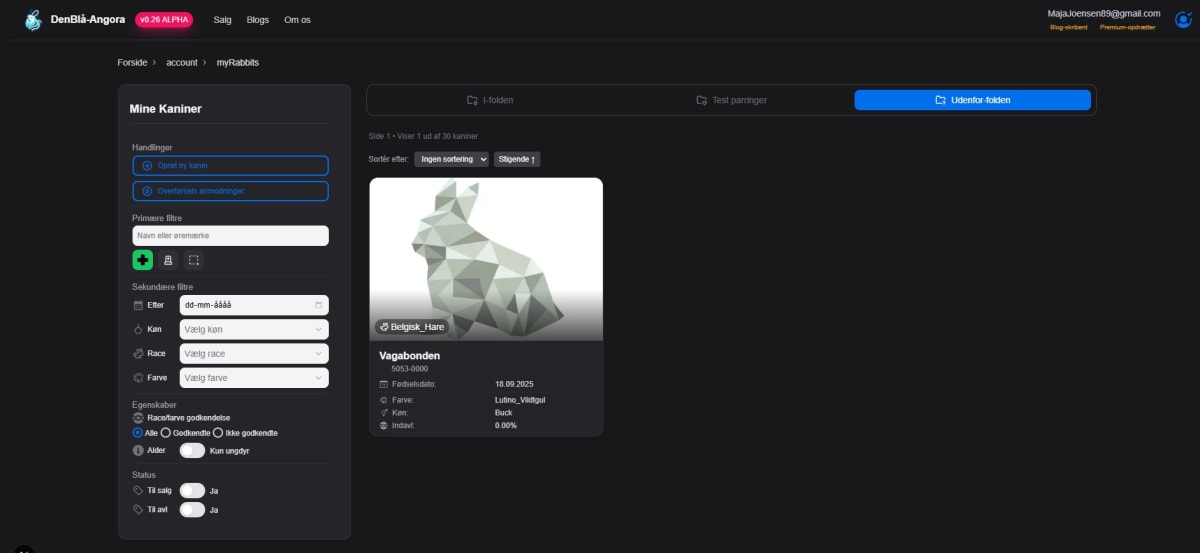Viewport: 1200px width, 553px height.
Task: Click the dashed selection square icon
Action: (194, 260)
